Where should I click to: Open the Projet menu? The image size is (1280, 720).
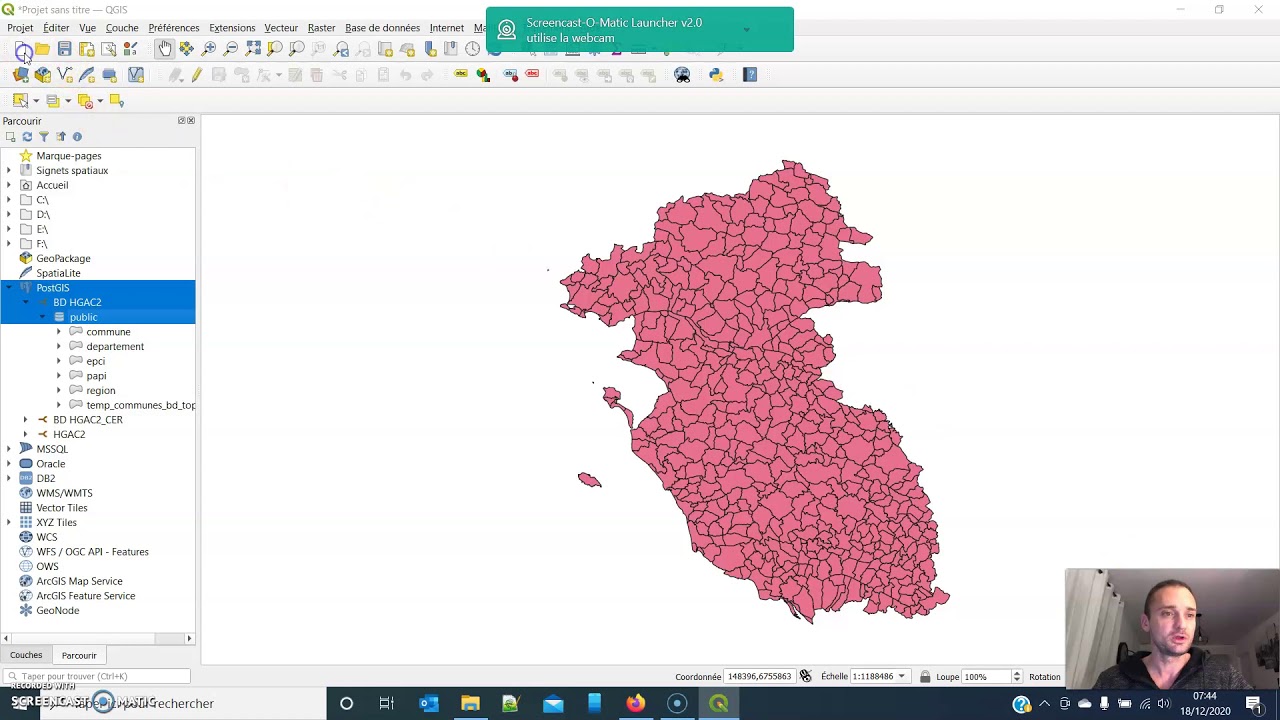[20, 28]
